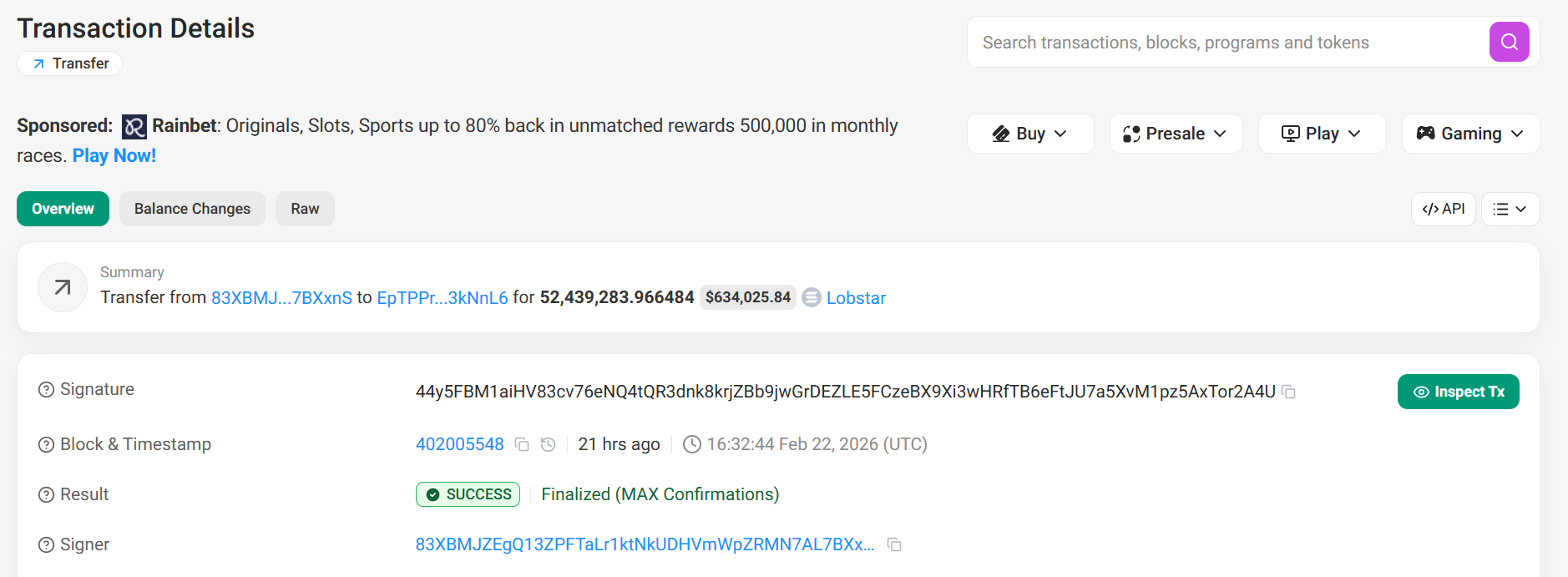Open the API button
The width and height of the screenshot is (1568, 577).
point(1444,209)
